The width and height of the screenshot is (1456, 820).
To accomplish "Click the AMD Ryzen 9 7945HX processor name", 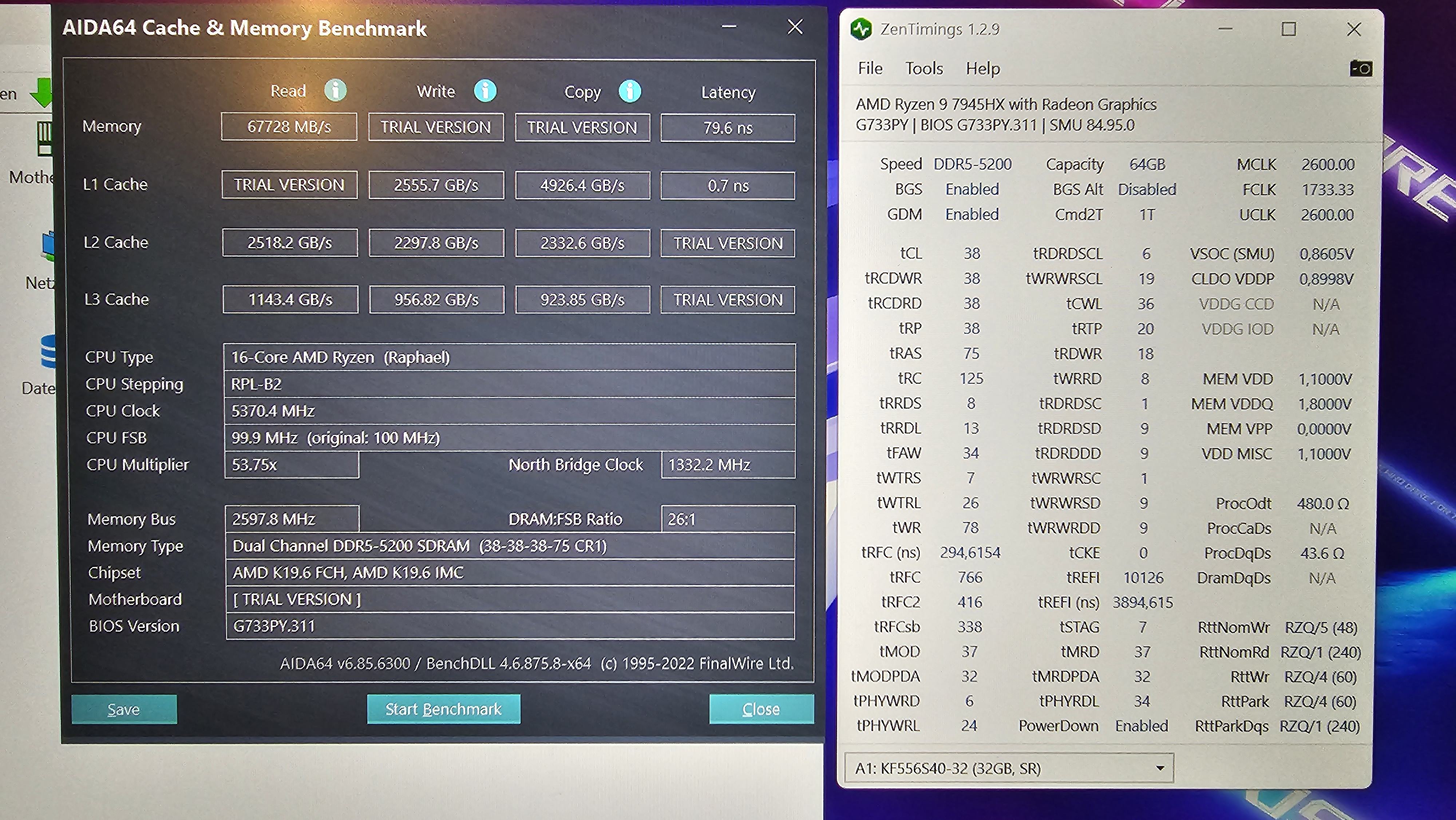I will click(1006, 105).
